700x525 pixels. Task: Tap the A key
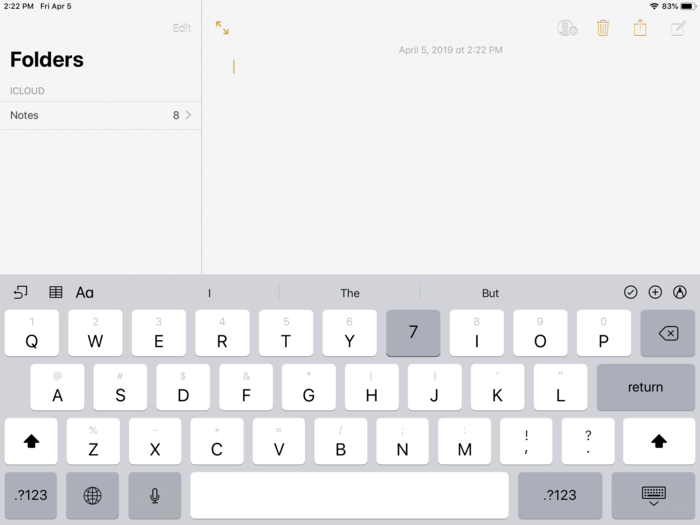point(57,387)
